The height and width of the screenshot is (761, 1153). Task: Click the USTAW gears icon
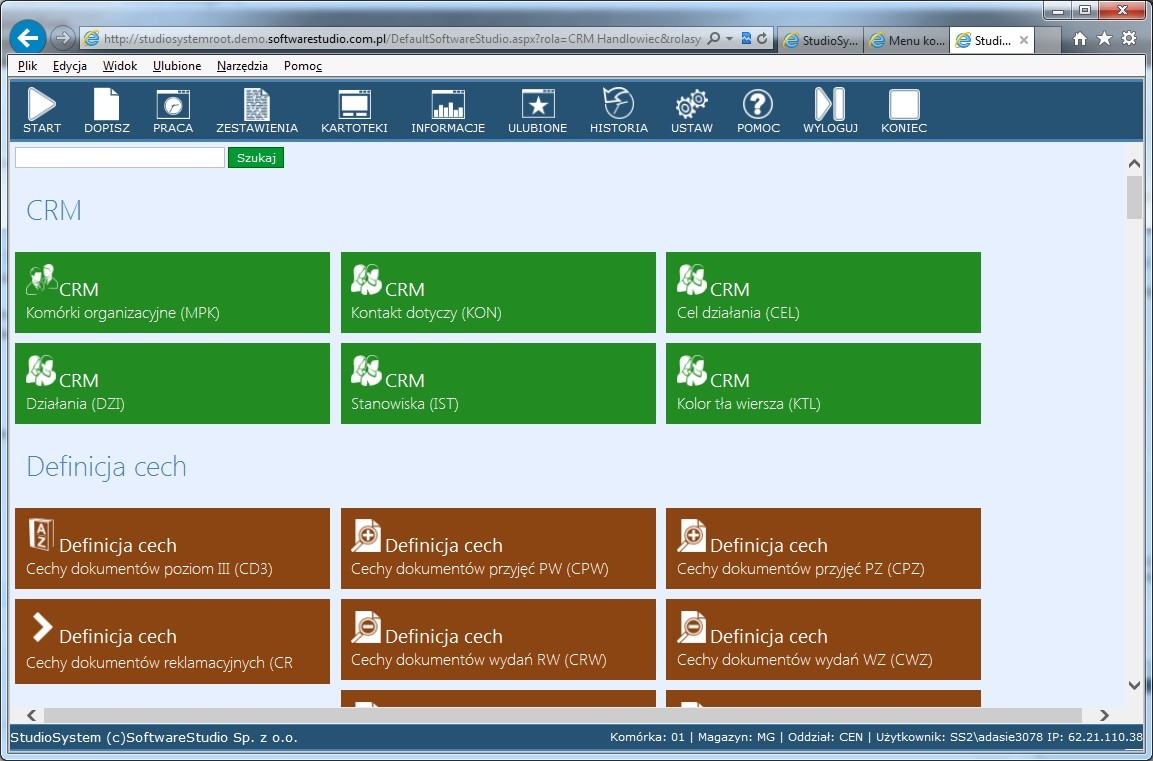[692, 110]
